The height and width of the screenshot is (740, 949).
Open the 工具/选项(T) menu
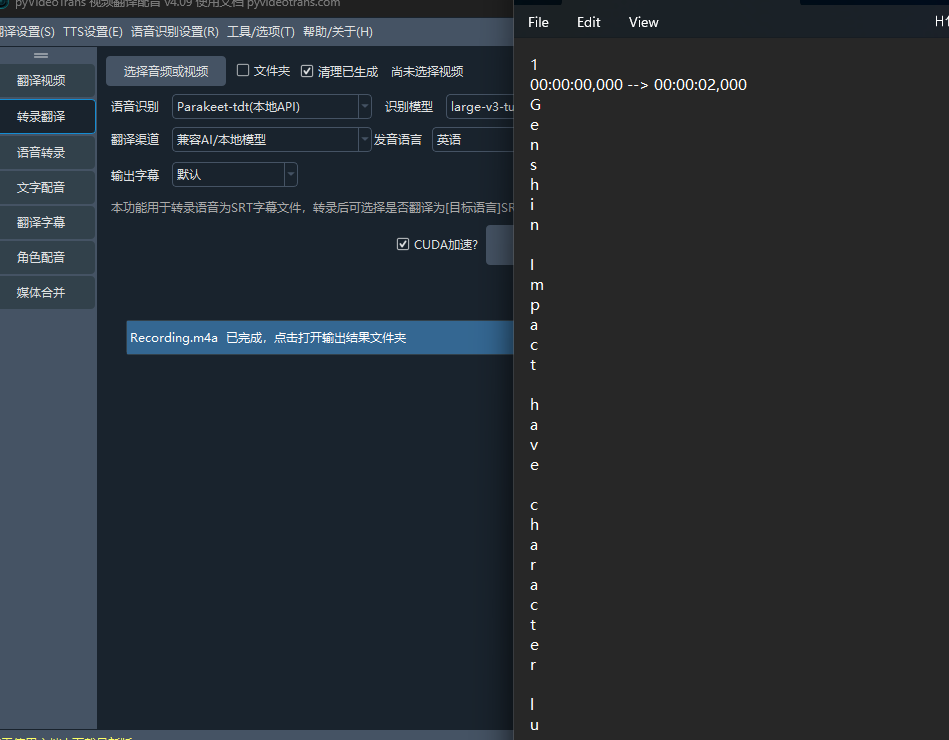(x=260, y=31)
